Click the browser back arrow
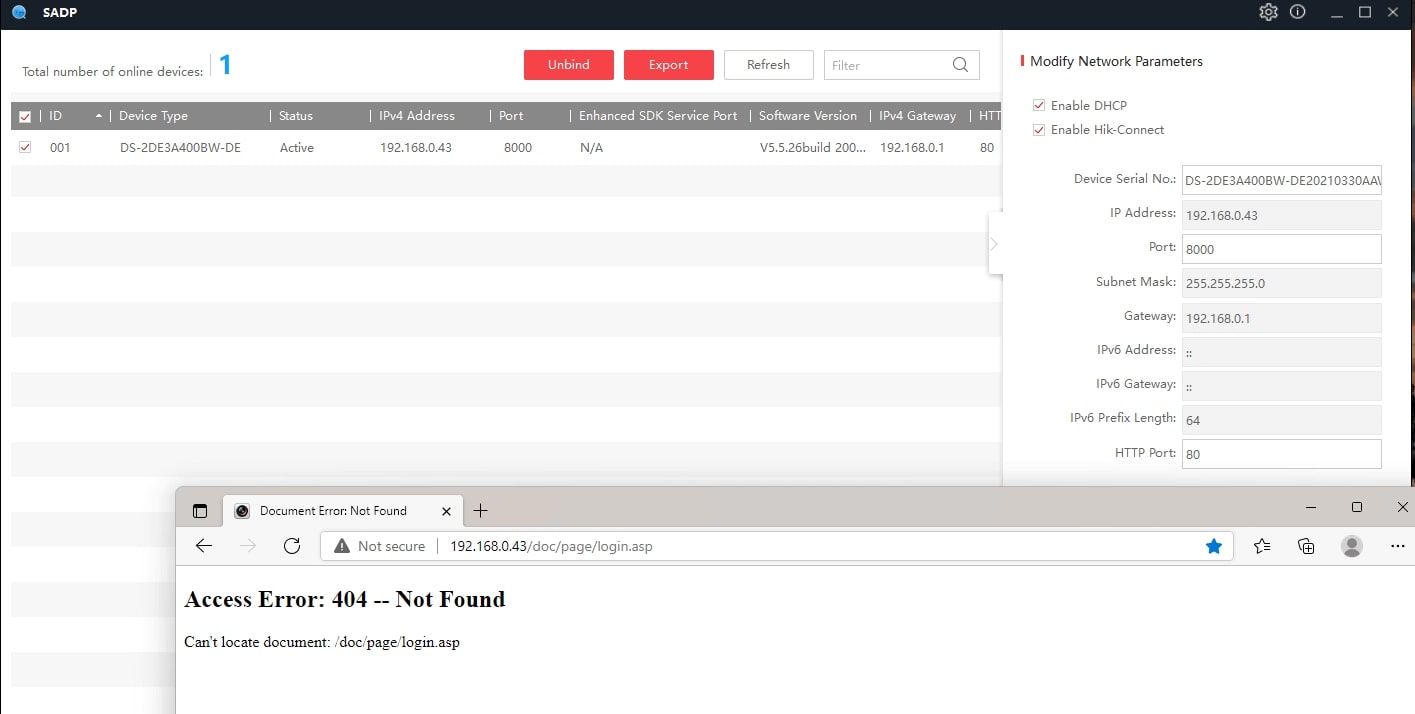Screen dimensions: 1415x714 coord(204,546)
